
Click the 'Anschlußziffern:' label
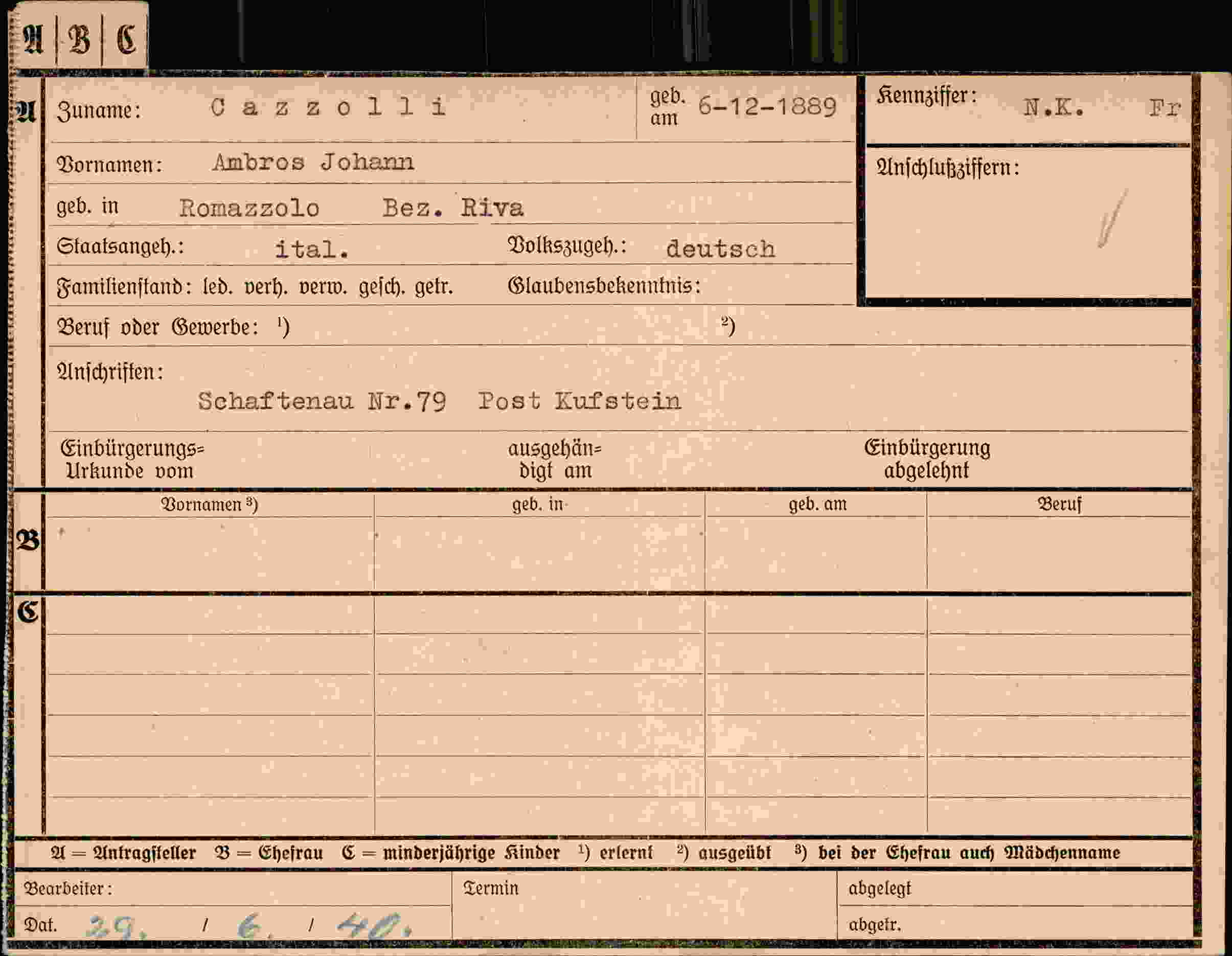point(948,168)
